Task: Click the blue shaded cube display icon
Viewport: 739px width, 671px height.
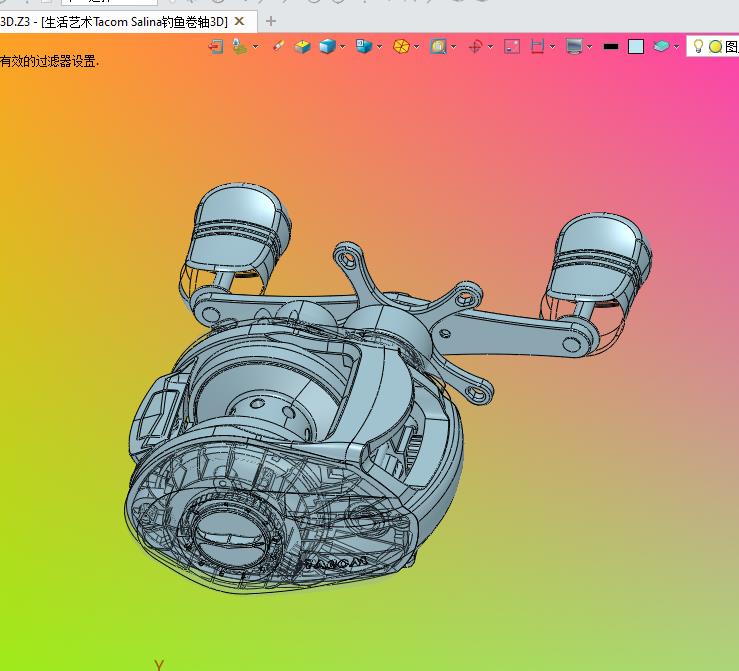Action: tap(327, 47)
